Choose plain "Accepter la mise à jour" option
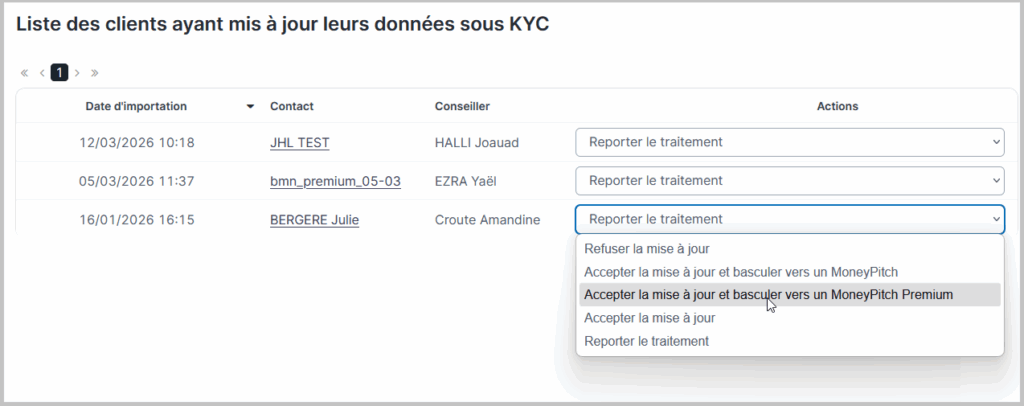 point(649,318)
